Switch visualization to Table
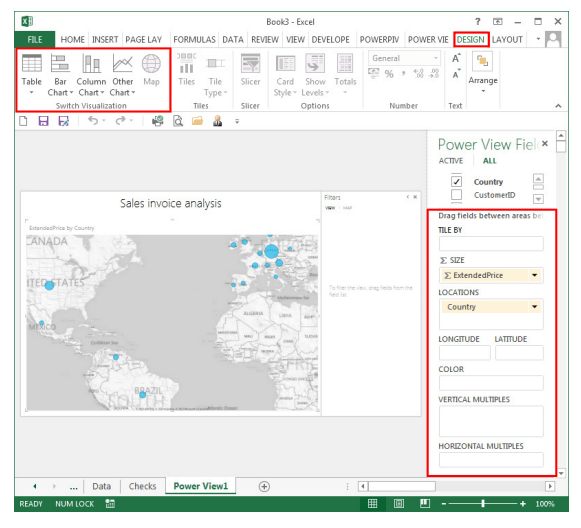The image size is (581, 528). pos(31,74)
